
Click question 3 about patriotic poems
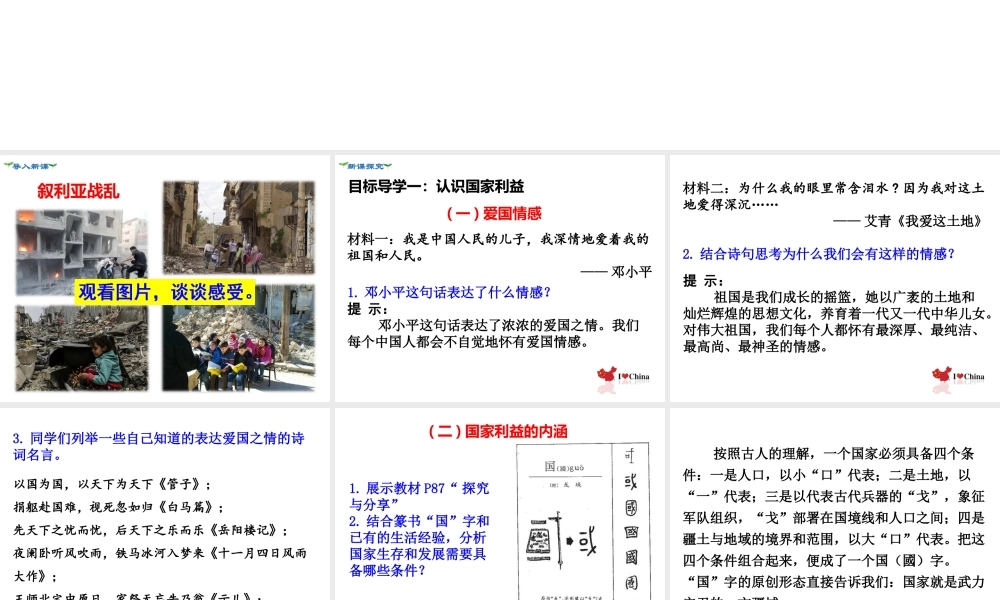158,446
